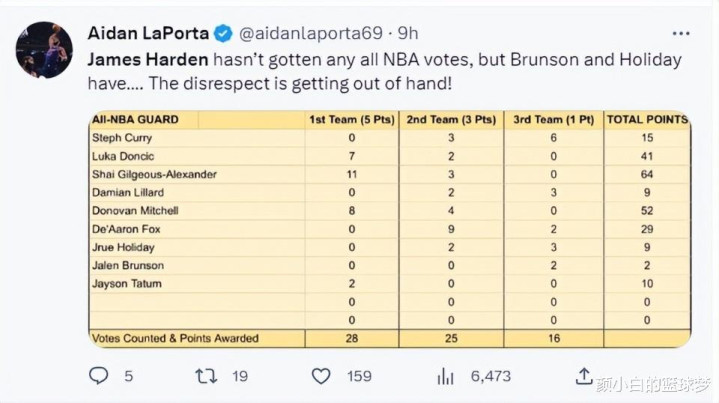Like the tweet with heart icon
This screenshot has width=719, height=403.
(321, 376)
